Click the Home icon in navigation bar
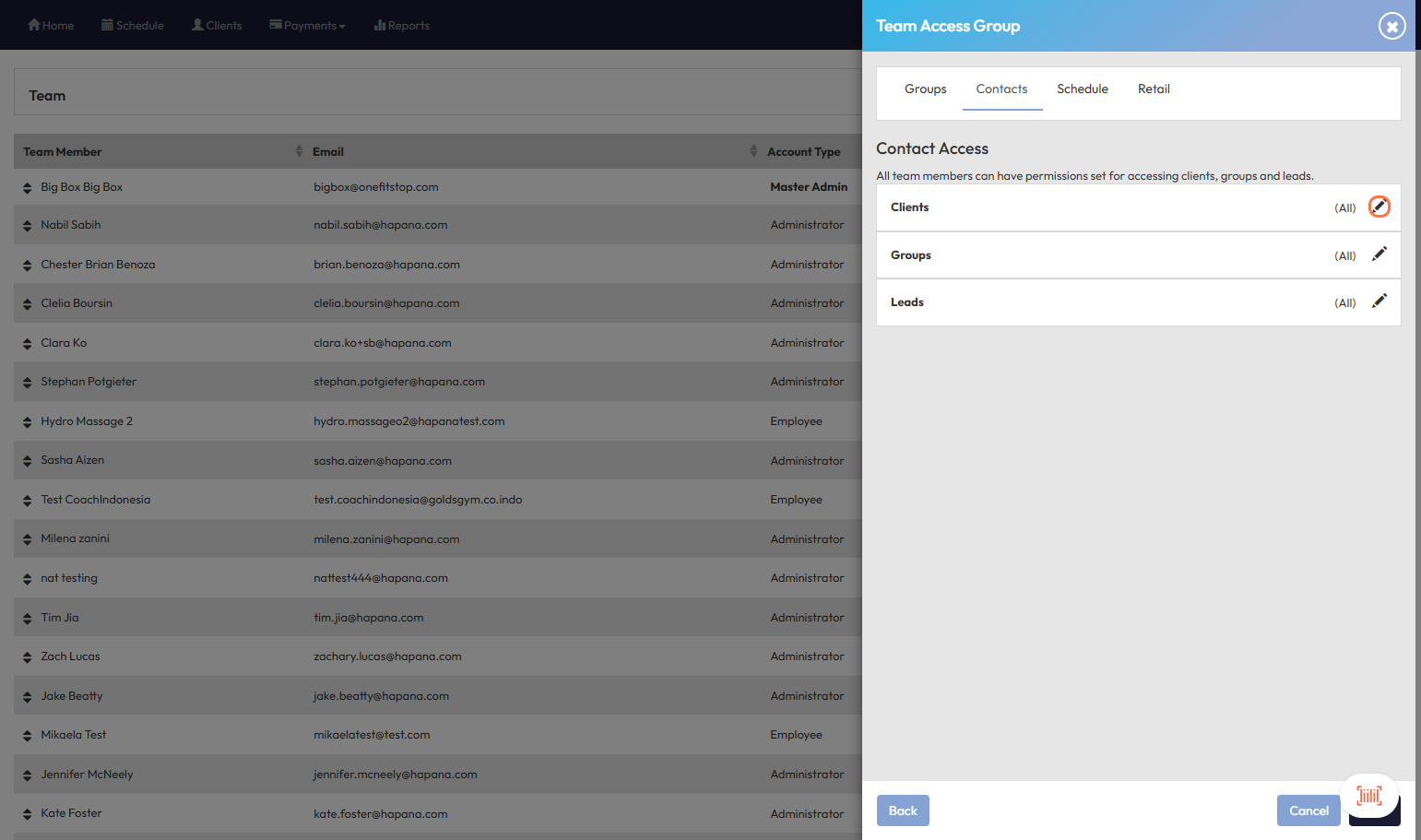 point(34,25)
